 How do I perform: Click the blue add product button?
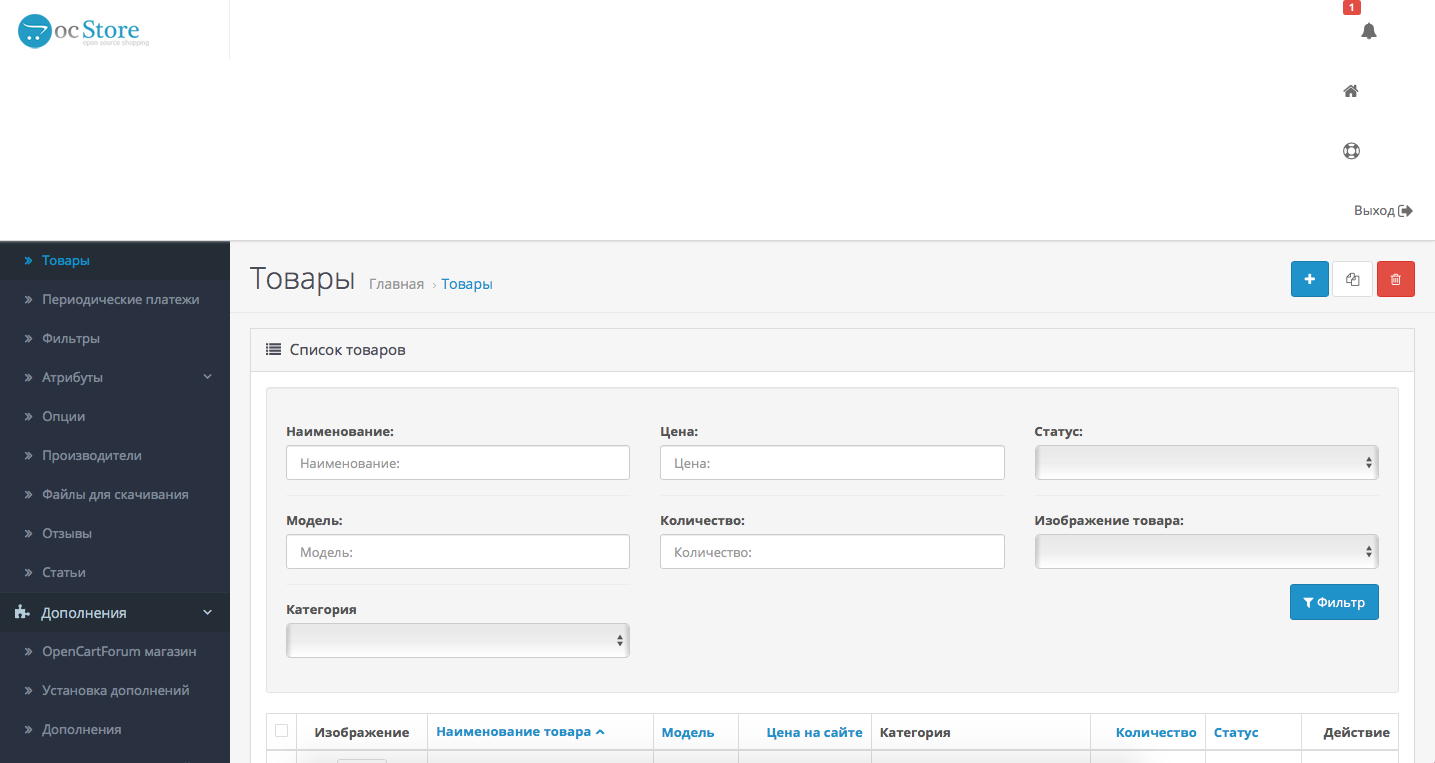point(1309,279)
